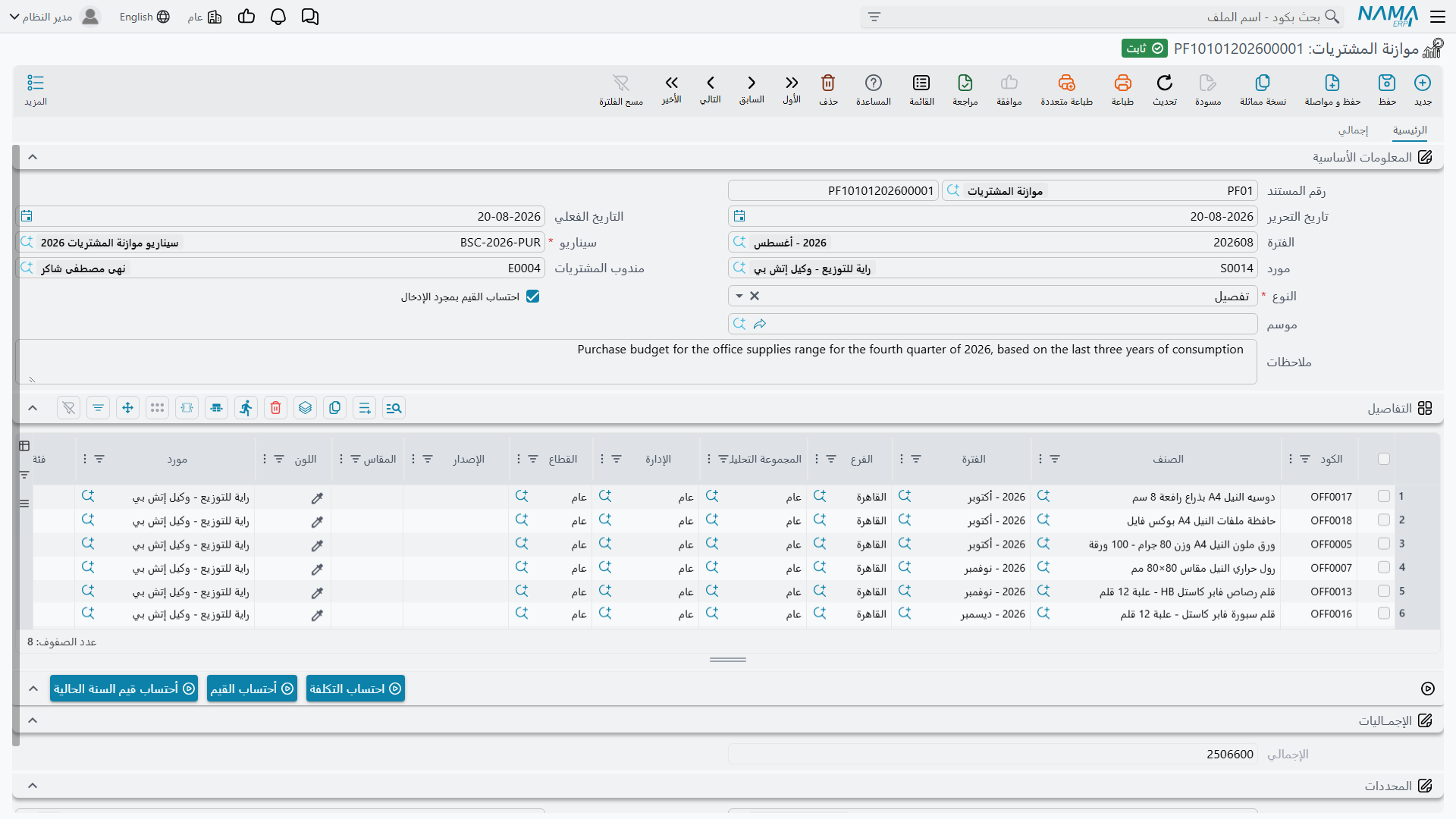Open the hamburger main menu

[x=1437, y=17]
